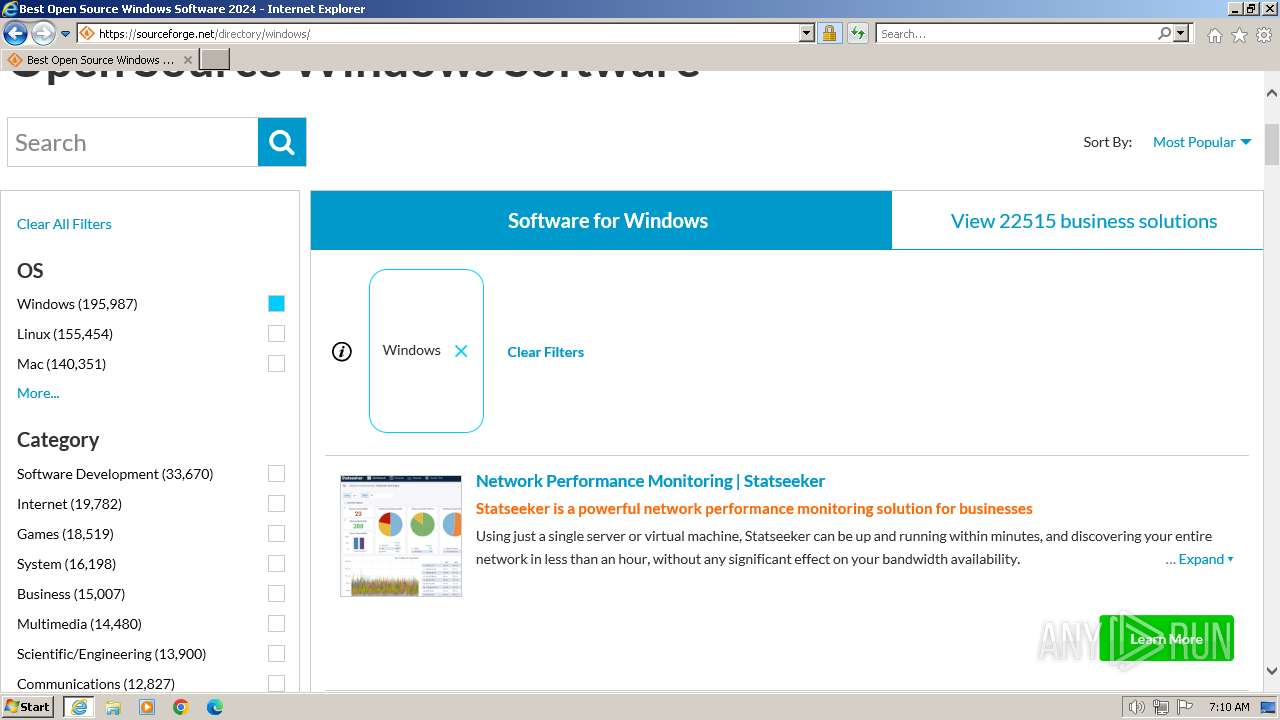The image size is (1280, 720).
Task: Click the Action Center flag icon
Action: [x=1185, y=707]
